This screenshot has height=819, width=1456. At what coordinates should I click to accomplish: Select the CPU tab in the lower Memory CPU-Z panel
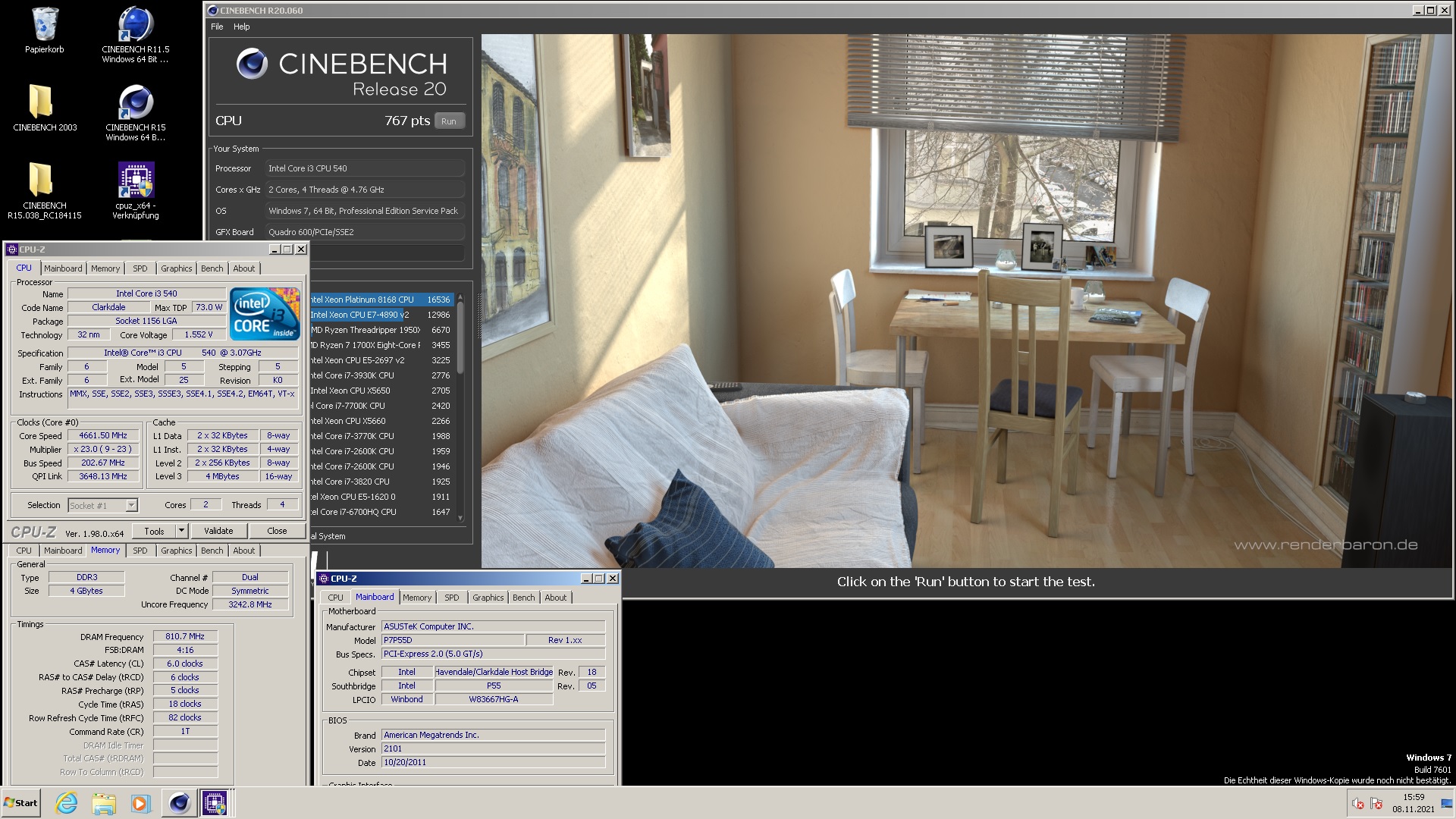point(24,551)
